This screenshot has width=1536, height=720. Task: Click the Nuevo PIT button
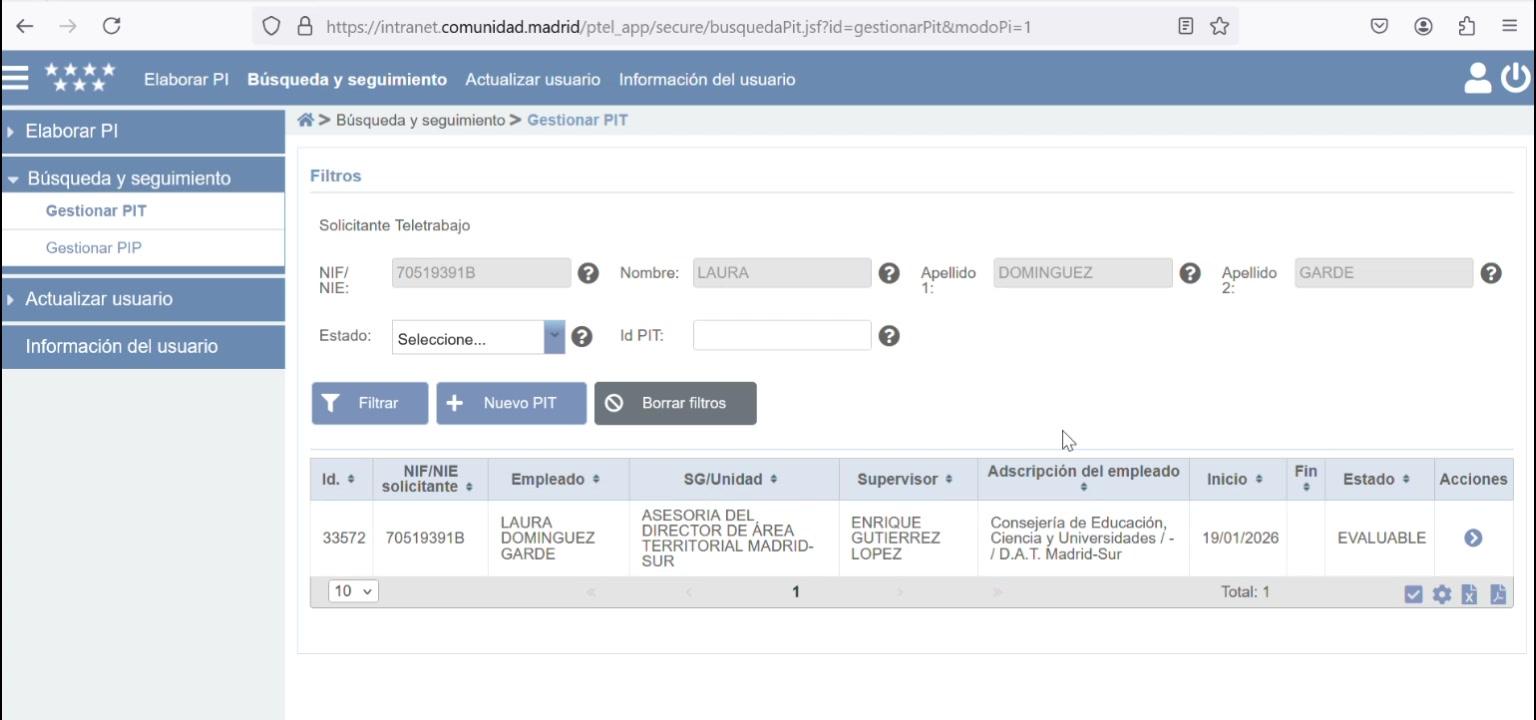pyautogui.click(x=511, y=403)
